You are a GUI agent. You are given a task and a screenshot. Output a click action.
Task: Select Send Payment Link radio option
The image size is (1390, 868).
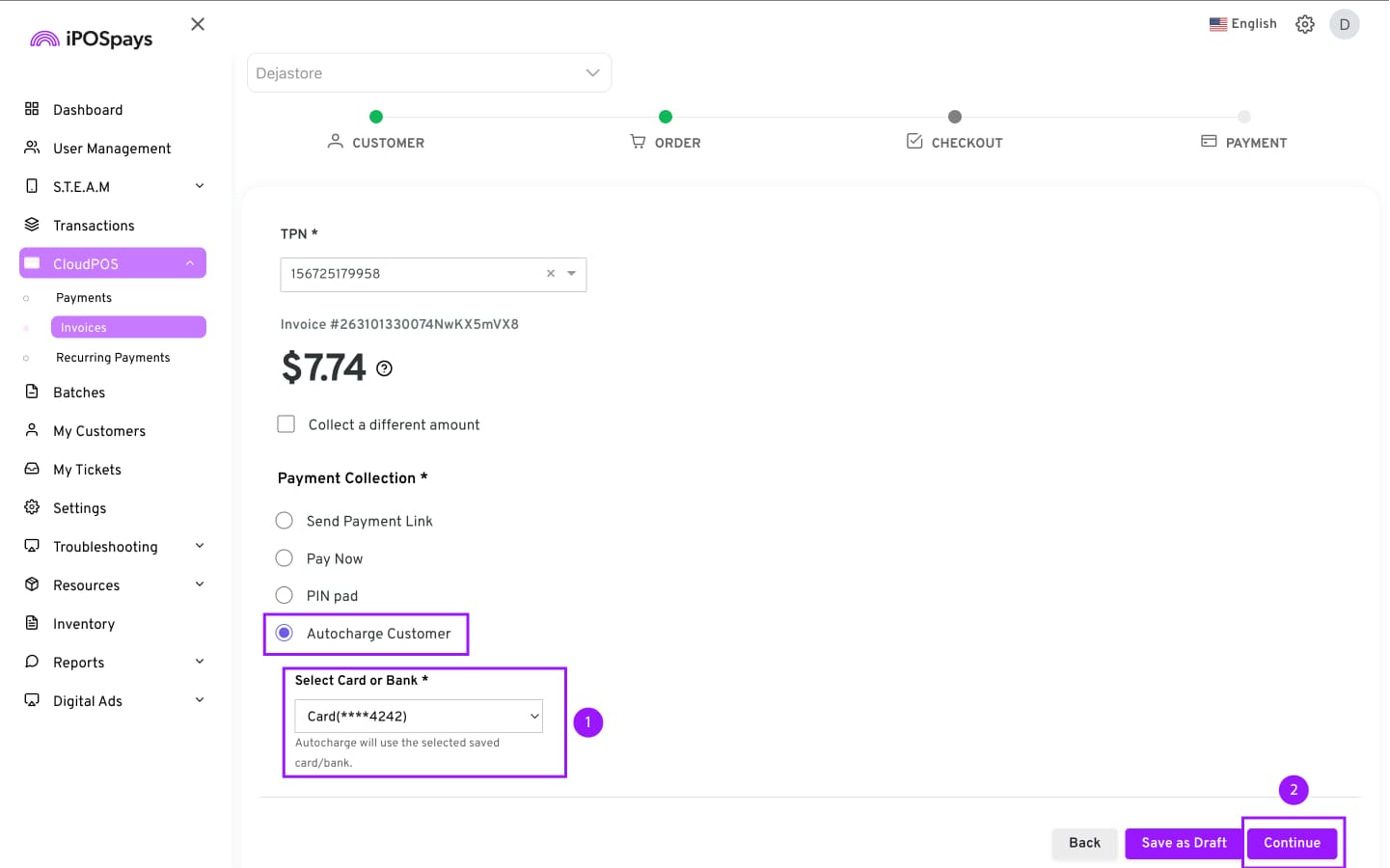(x=285, y=521)
